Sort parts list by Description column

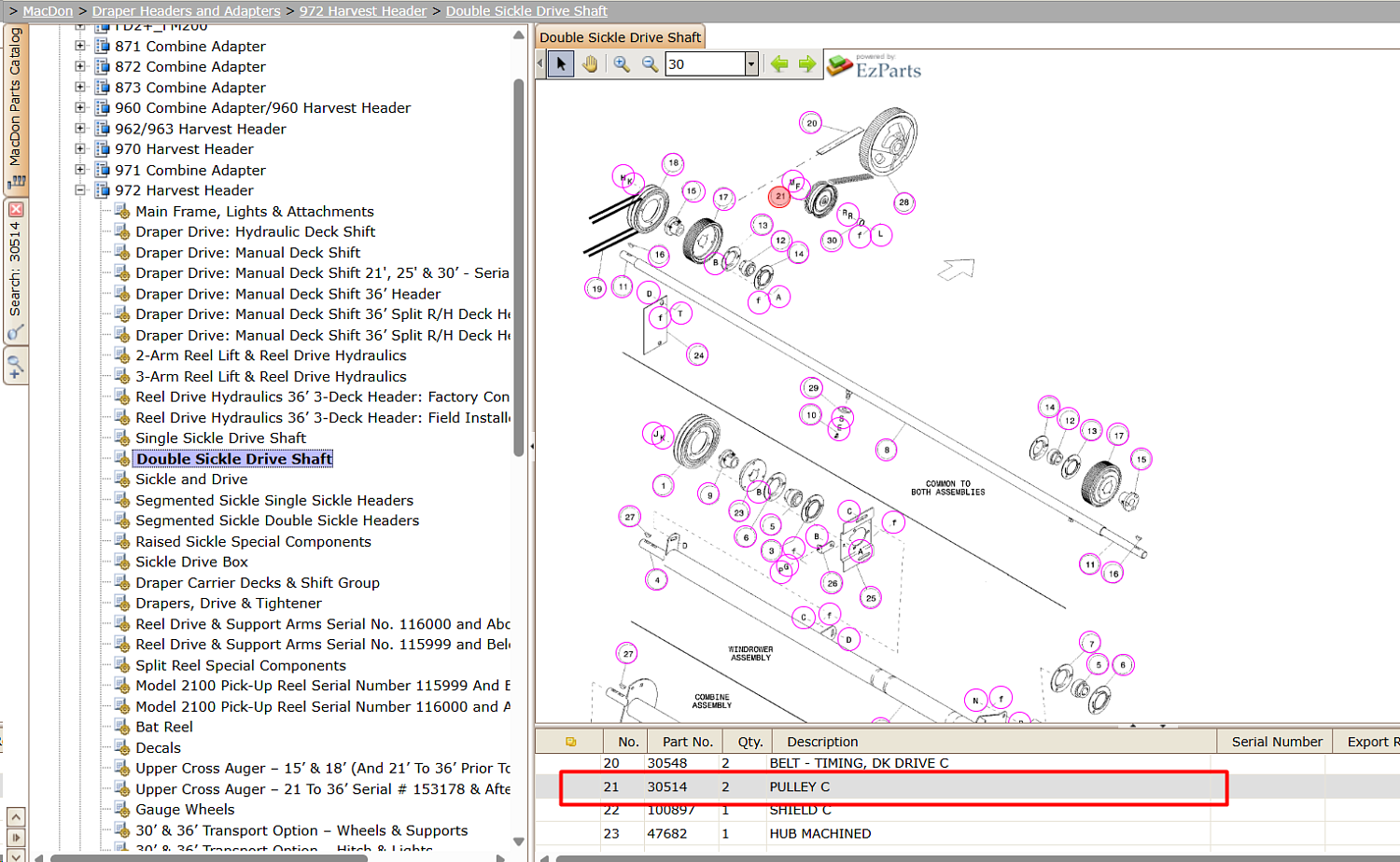point(993,742)
